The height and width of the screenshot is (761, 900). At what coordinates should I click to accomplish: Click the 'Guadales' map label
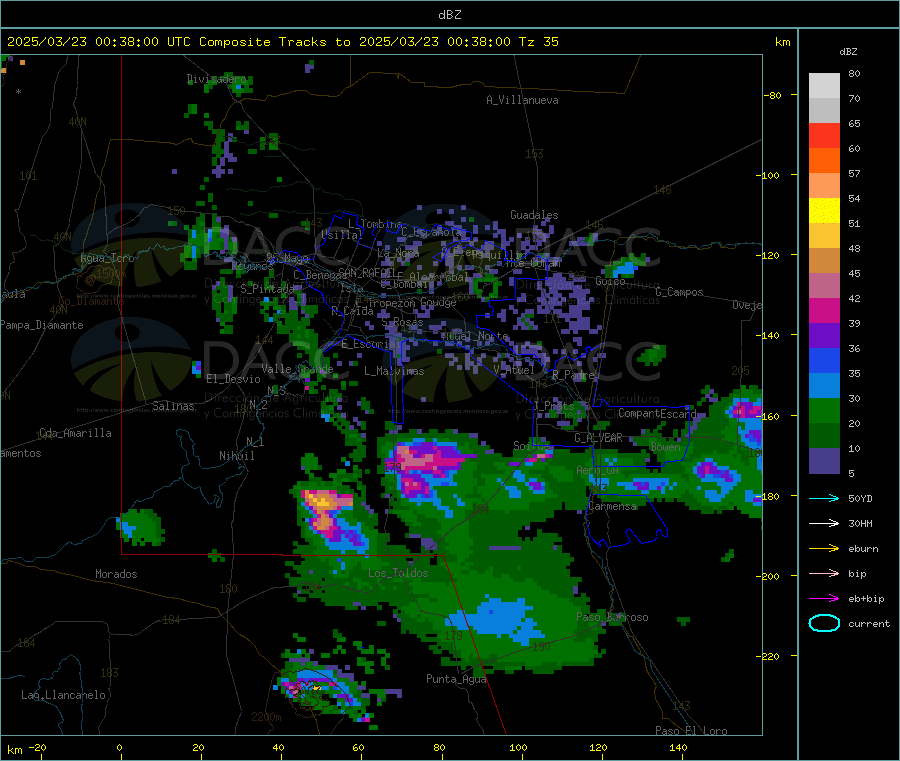(534, 215)
